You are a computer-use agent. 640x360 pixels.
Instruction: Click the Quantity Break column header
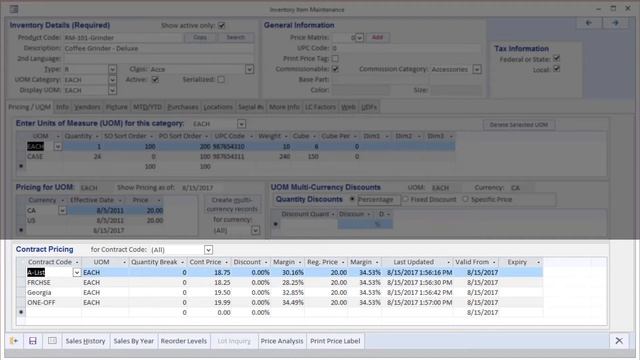point(158,262)
